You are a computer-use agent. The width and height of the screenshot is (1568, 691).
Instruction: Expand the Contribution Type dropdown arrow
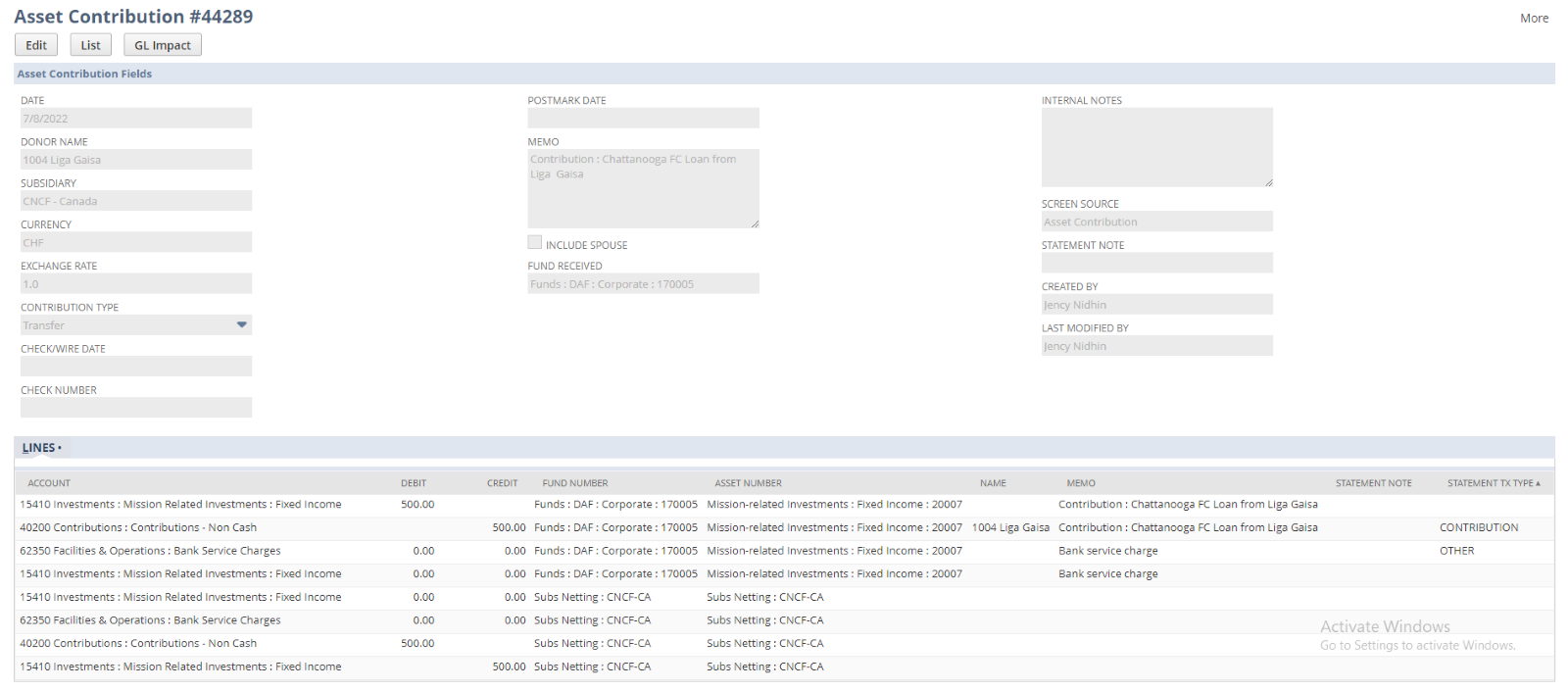click(x=241, y=324)
